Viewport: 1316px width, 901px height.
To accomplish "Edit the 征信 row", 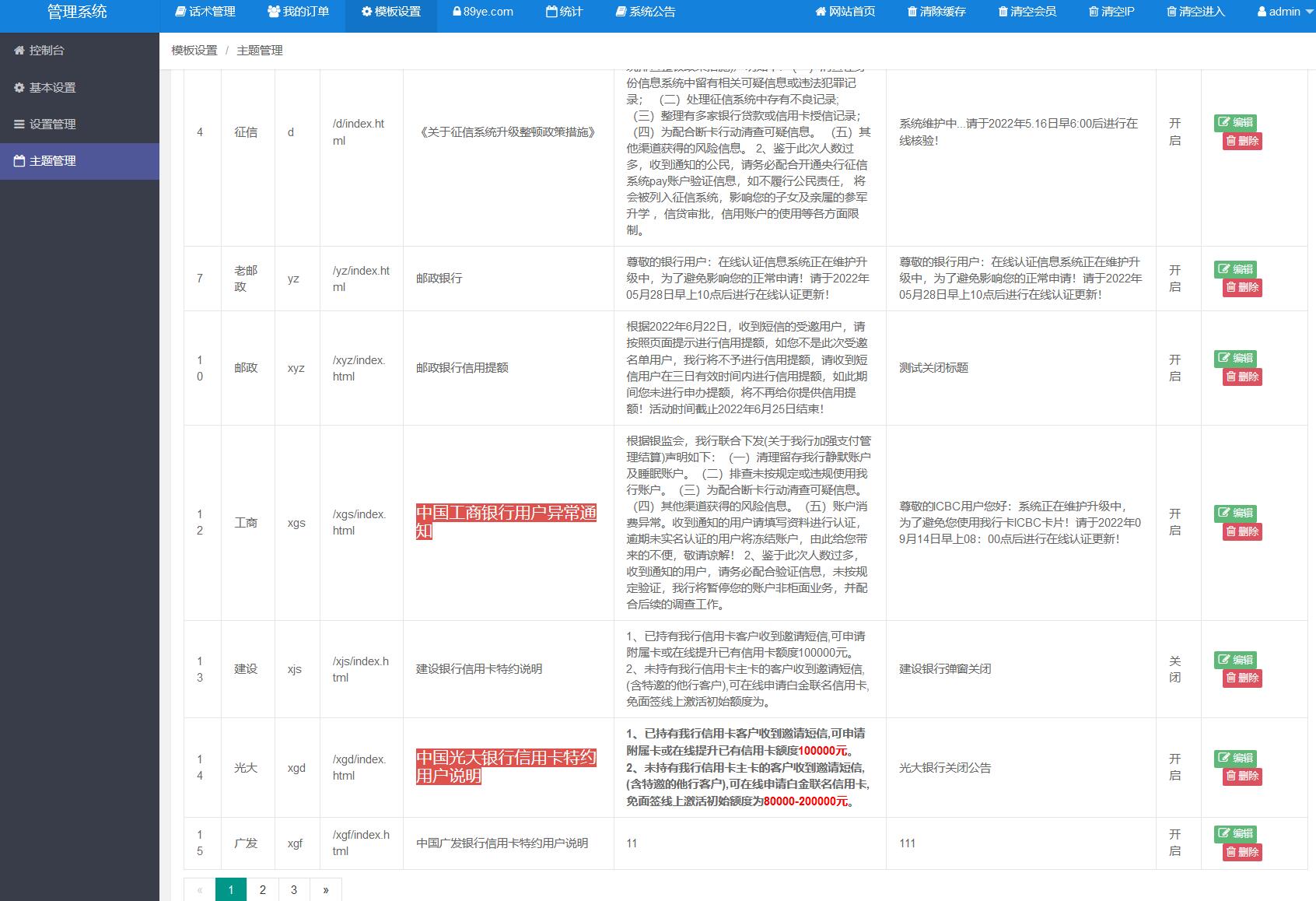I will tap(1236, 122).
